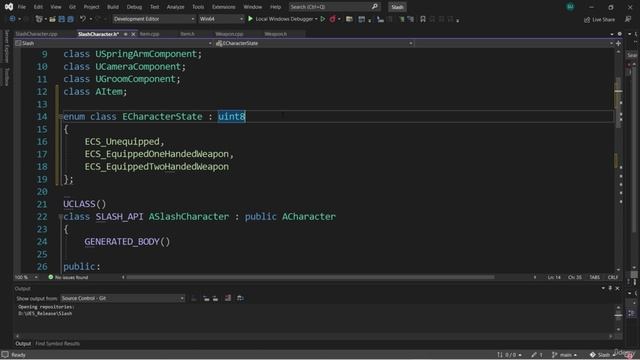640x360 pixels.
Task: Open the ECharacterState type navigation dropdown
Action: [313, 43]
